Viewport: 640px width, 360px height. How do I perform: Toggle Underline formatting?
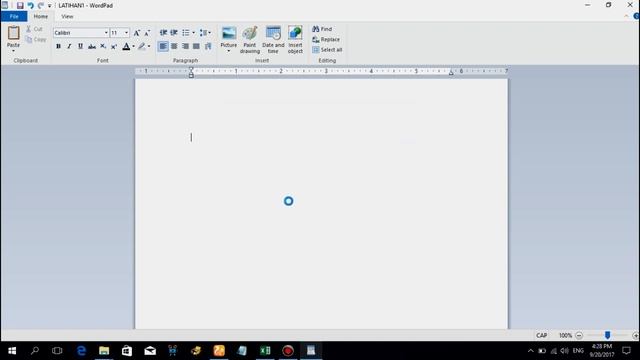point(80,47)
